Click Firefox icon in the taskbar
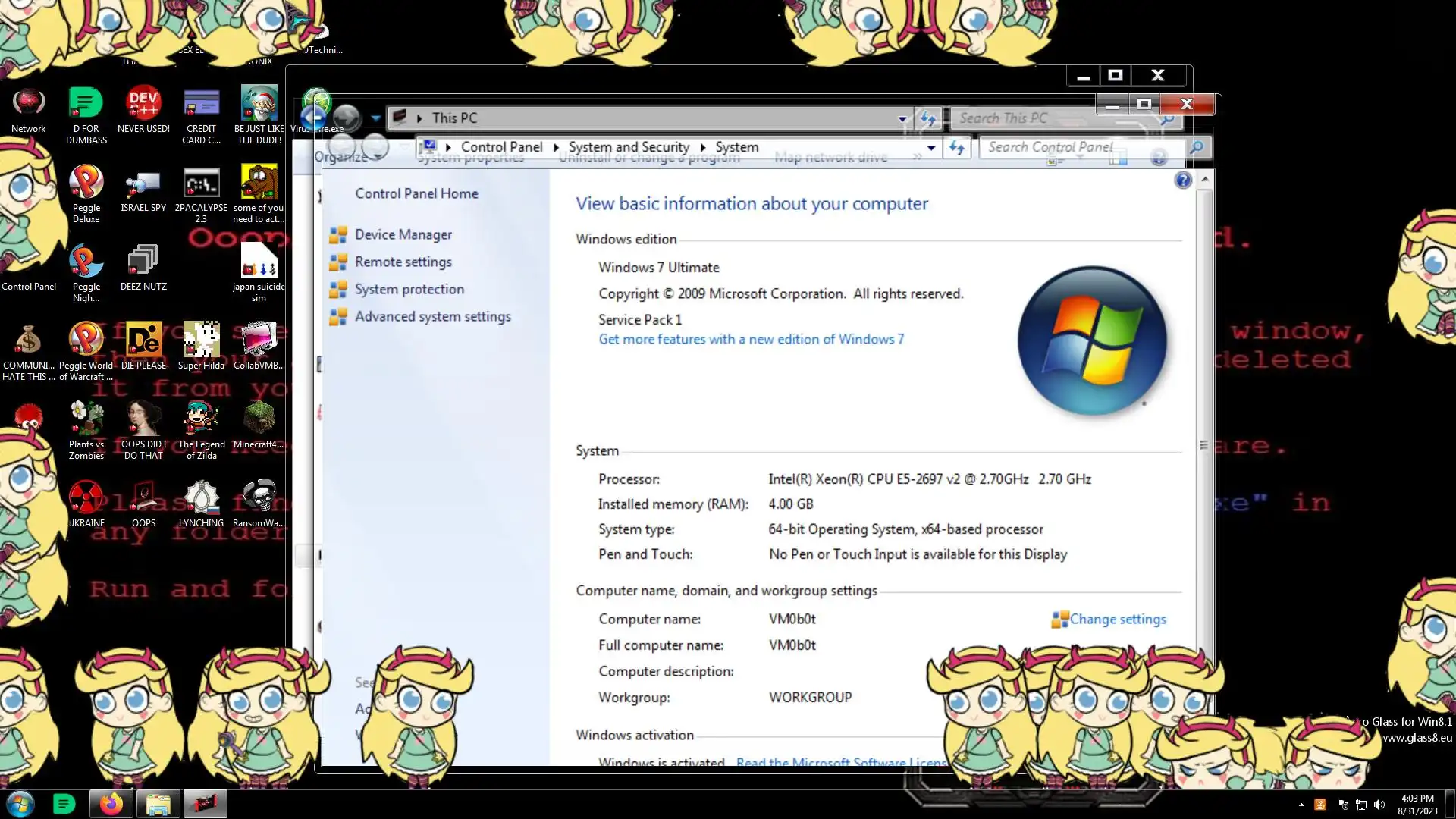This screenshot has width=1456, height=819. point(111,804)
